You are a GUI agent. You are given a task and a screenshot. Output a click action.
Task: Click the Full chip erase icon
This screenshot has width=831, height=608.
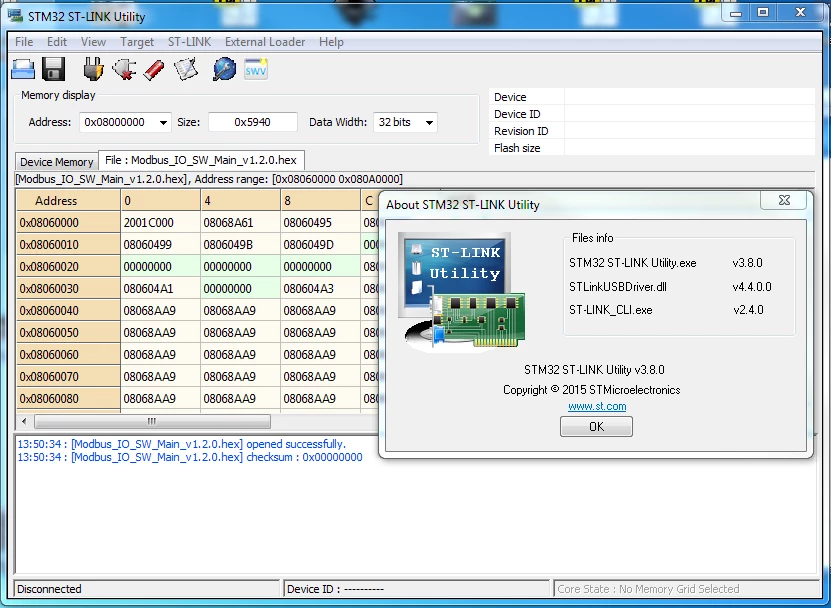(154, 69)
